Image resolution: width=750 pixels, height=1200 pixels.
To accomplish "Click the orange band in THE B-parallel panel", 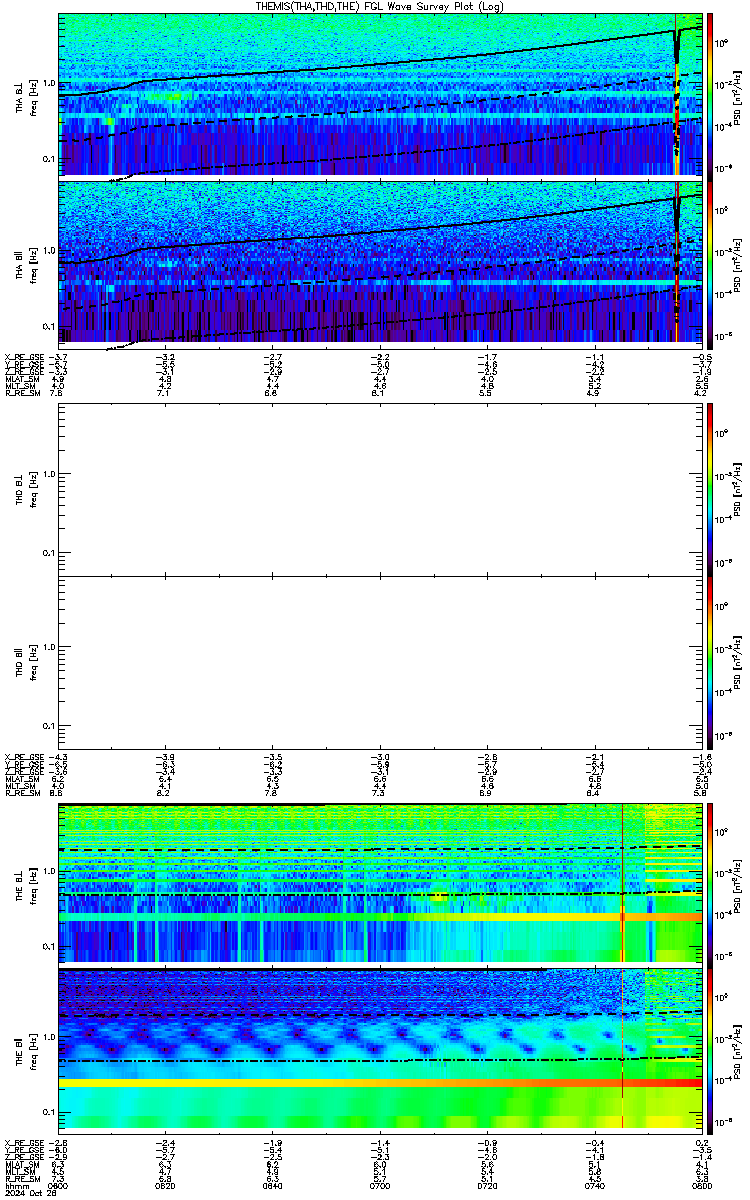I will [x=379, y=1083].
